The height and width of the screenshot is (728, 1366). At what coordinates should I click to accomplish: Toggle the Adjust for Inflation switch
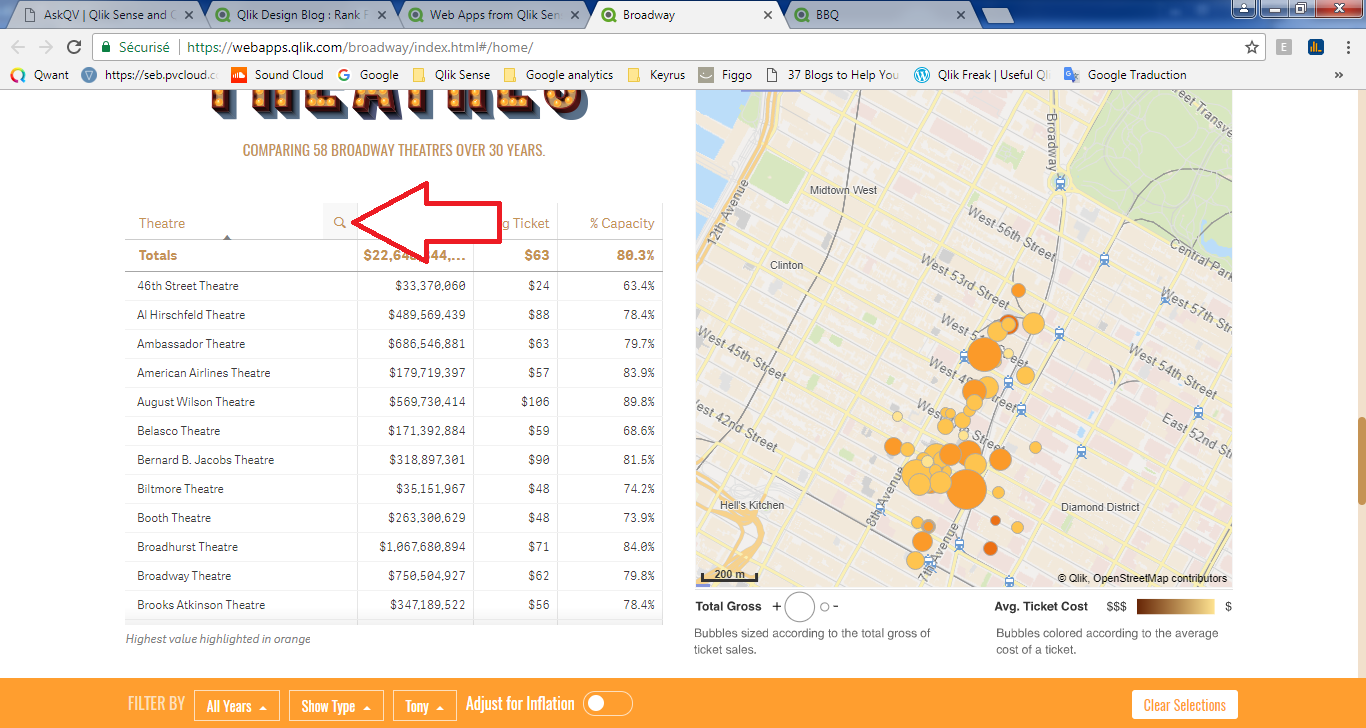(608, 704)
